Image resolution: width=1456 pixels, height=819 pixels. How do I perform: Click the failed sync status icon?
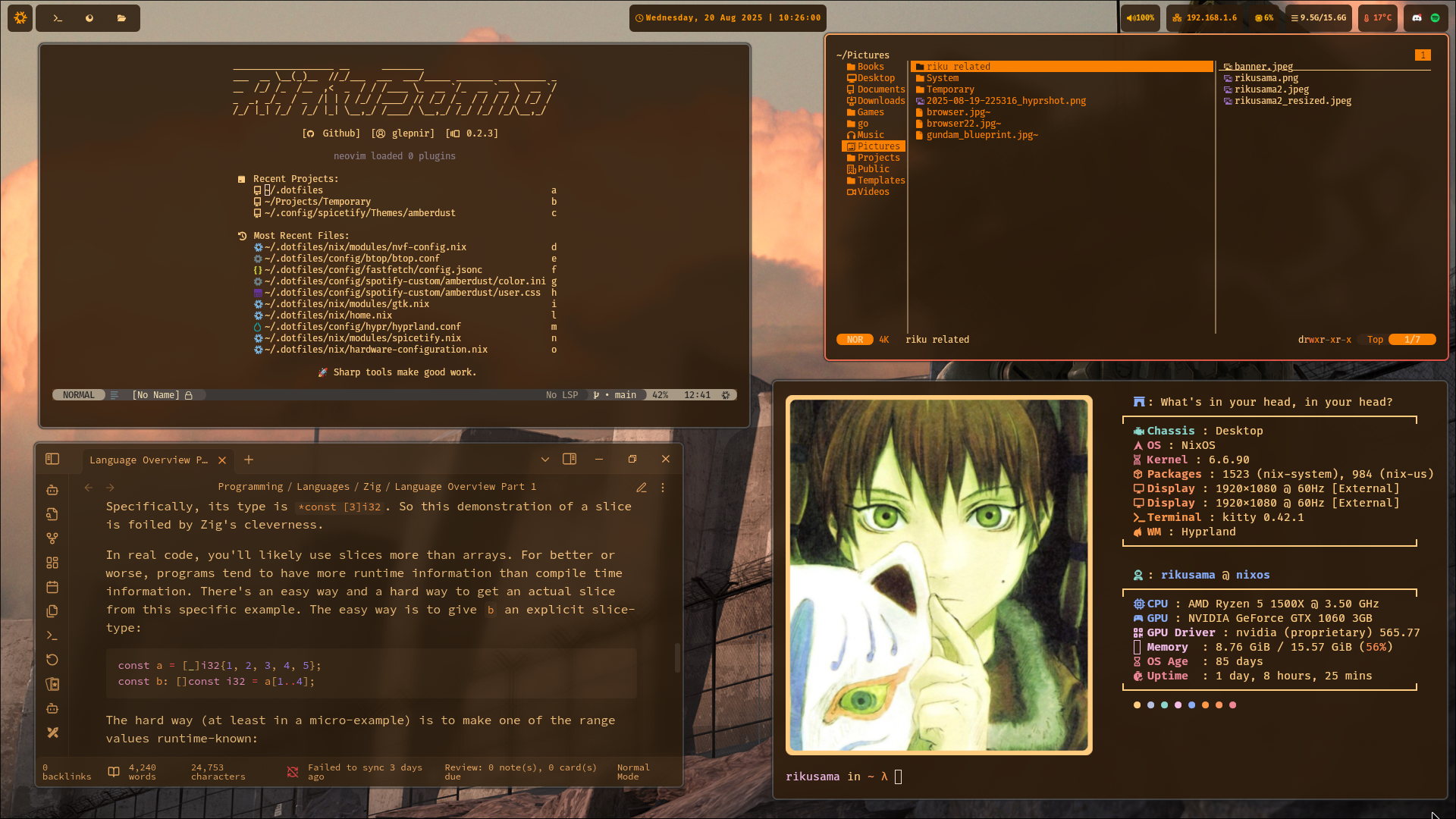[x=293, y=772]
